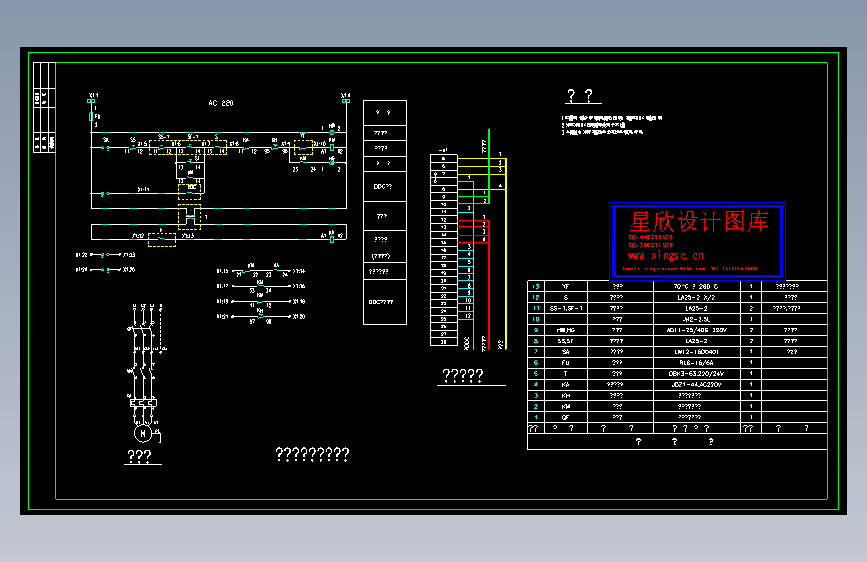Image resolution: width=867 pixels, height=562 pixels.
Task: Click the cyan row number 10 in the table
Action: [x=536, y=319]
